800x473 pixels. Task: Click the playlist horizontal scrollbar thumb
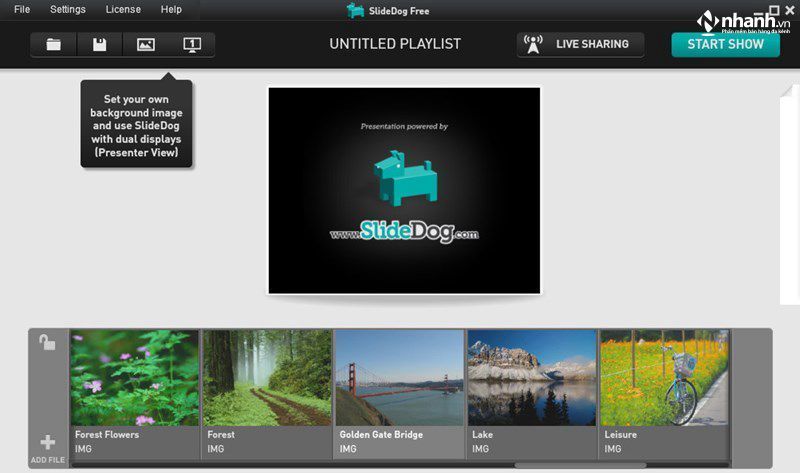(x=581, y=465)
